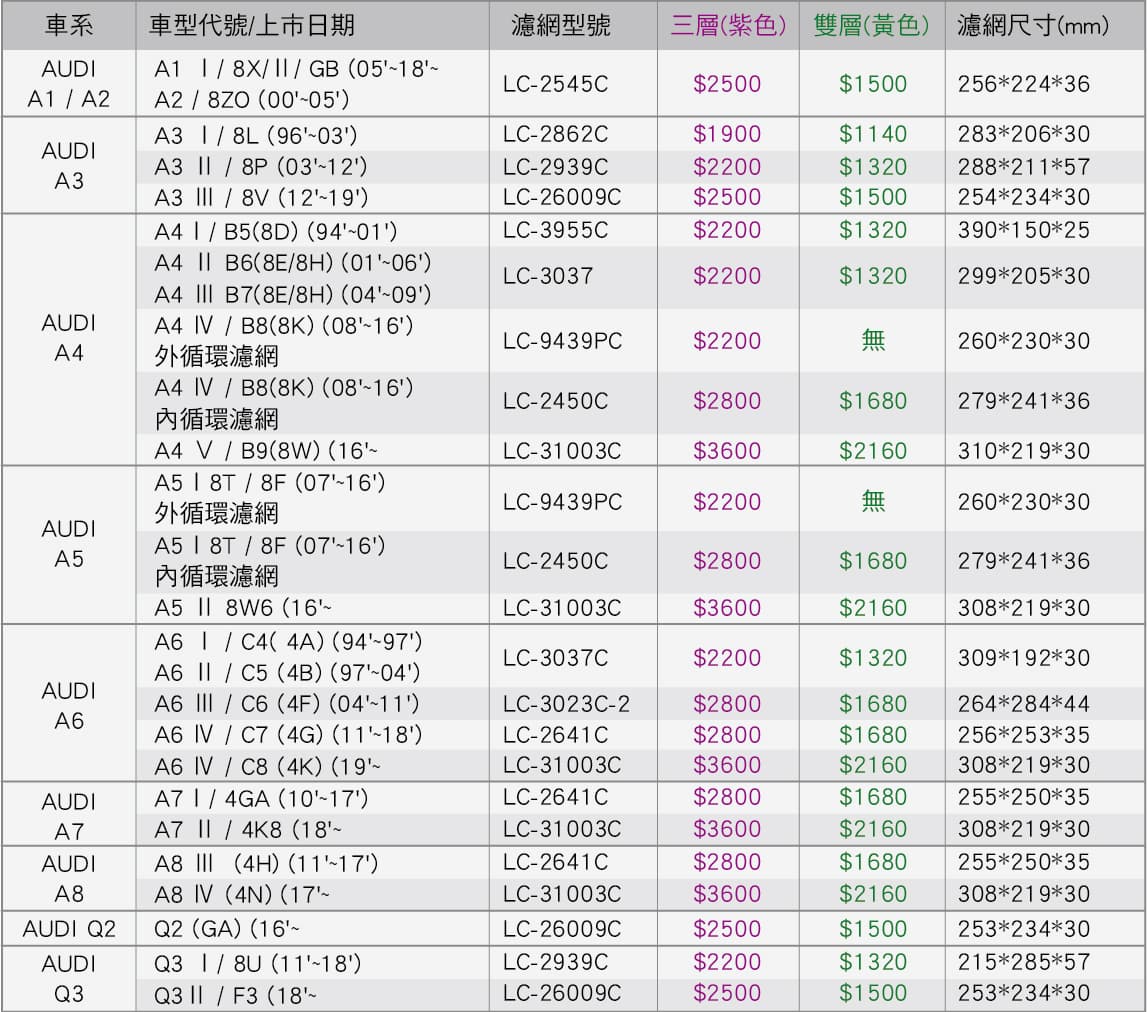The height and width of the screenshot is (1012, 1147).
Task: Select the AUDI A3 series cell
Action: pyautogui.click(x=69, y=166)
